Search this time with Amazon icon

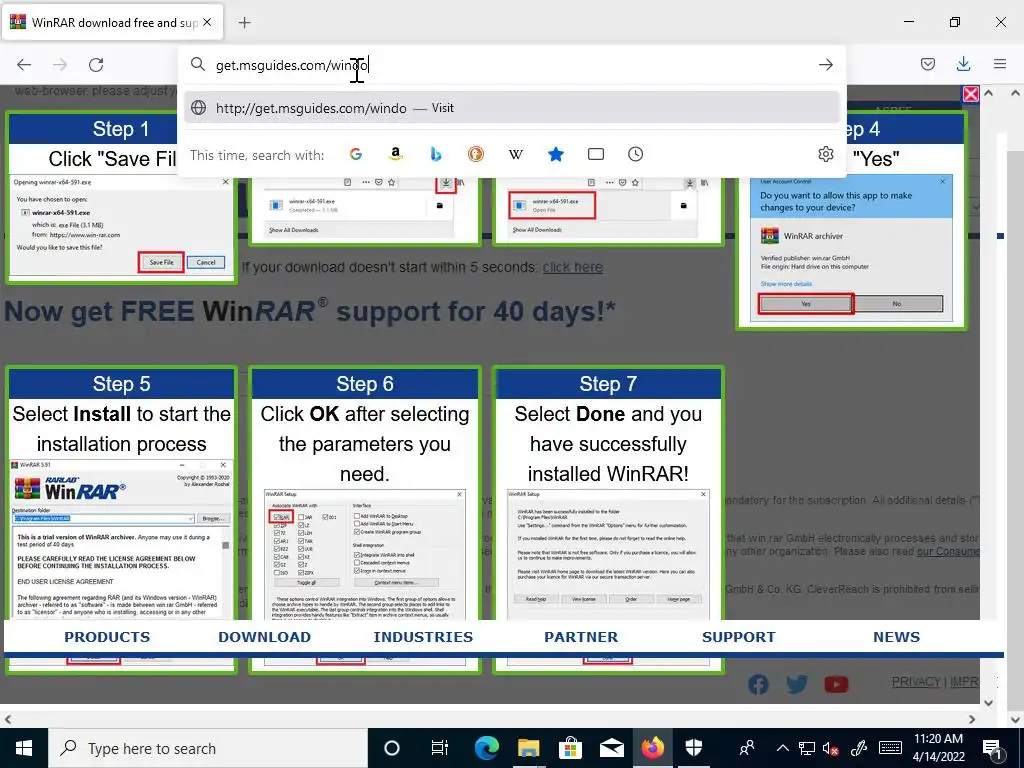tap(395, 154)
